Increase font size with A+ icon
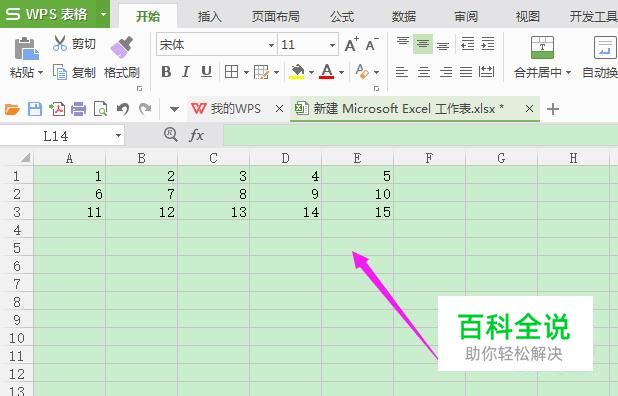Screen dimensions: 618x396 tap(352, 45)
